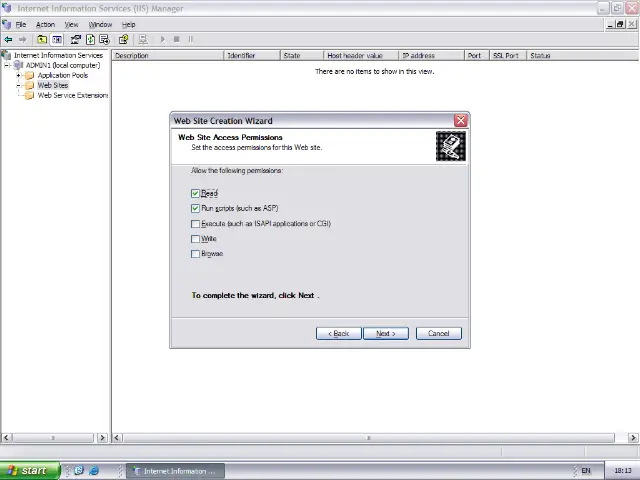Open the Action menu
Image resolution: width=640 pixels, height=480 pixels.
tap(45, 24)
